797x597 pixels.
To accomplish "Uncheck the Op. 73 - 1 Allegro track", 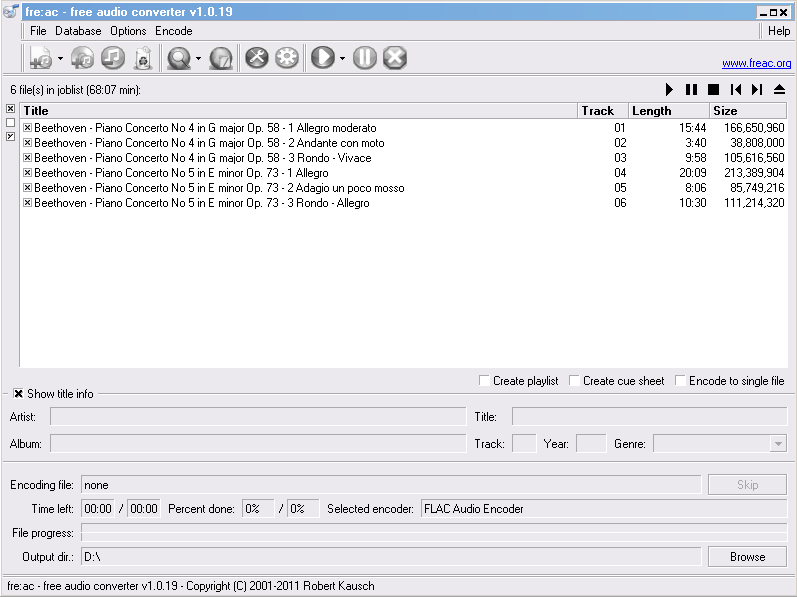I will pos(27,173).
